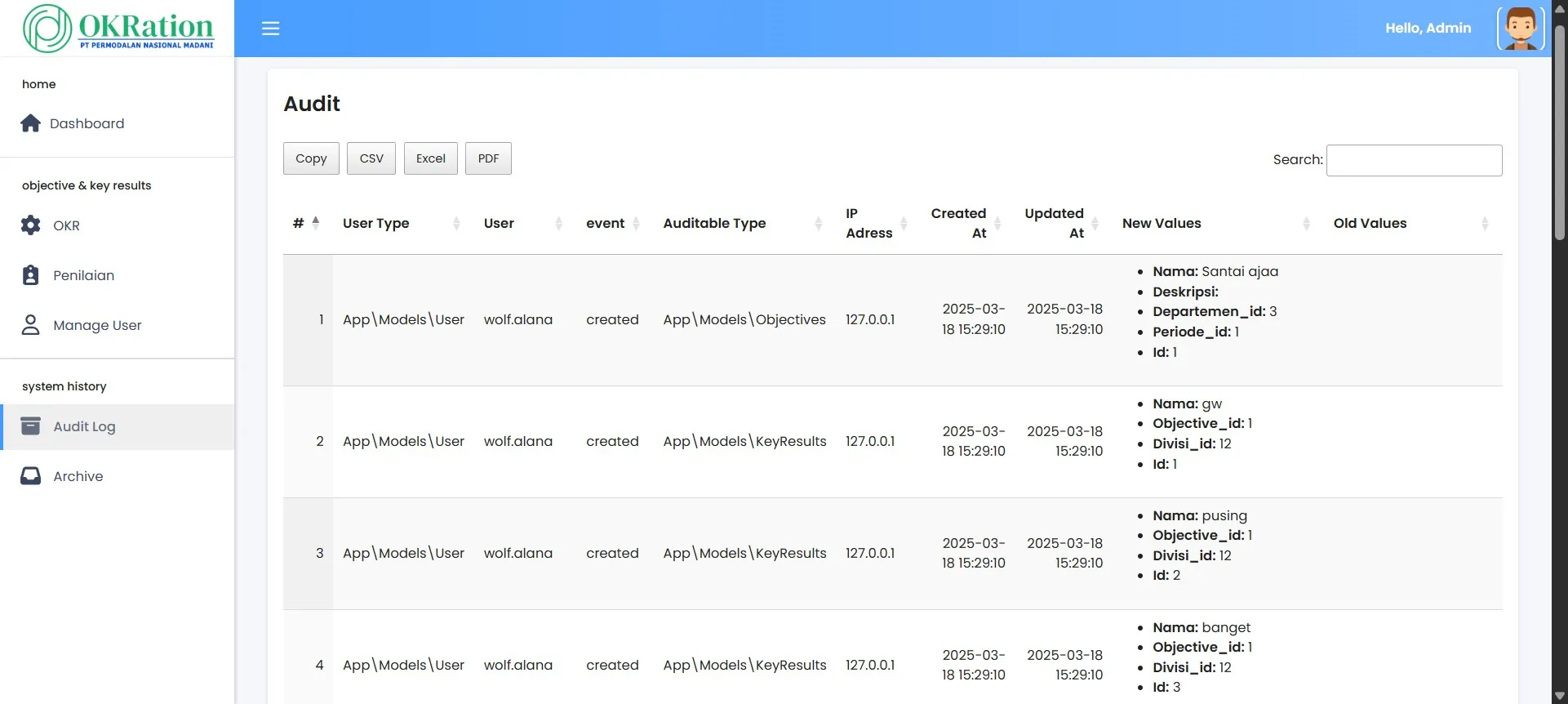
Task: Click the Dashboard home icon
Action: tap(30, 123)
